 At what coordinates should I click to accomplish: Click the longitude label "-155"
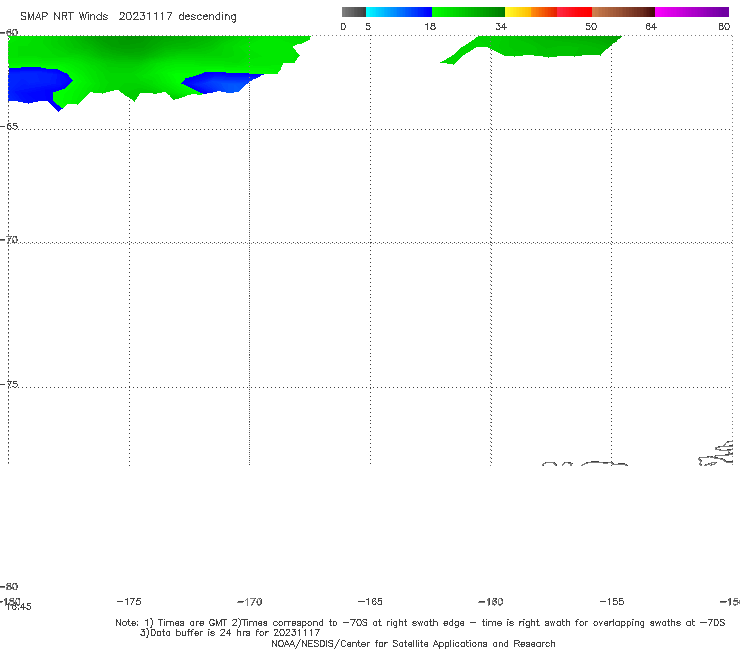point(612,601)
